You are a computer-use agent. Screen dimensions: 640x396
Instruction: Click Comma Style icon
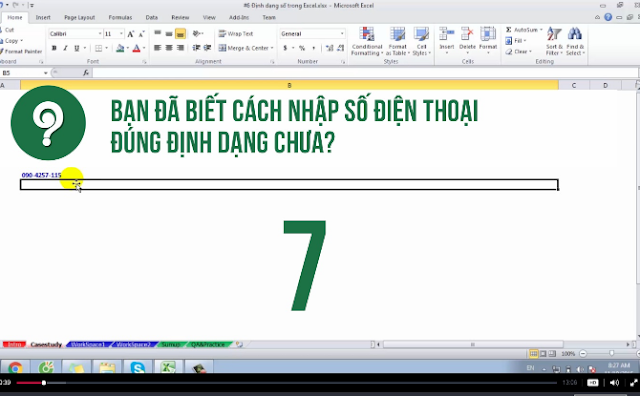(313, 48)
